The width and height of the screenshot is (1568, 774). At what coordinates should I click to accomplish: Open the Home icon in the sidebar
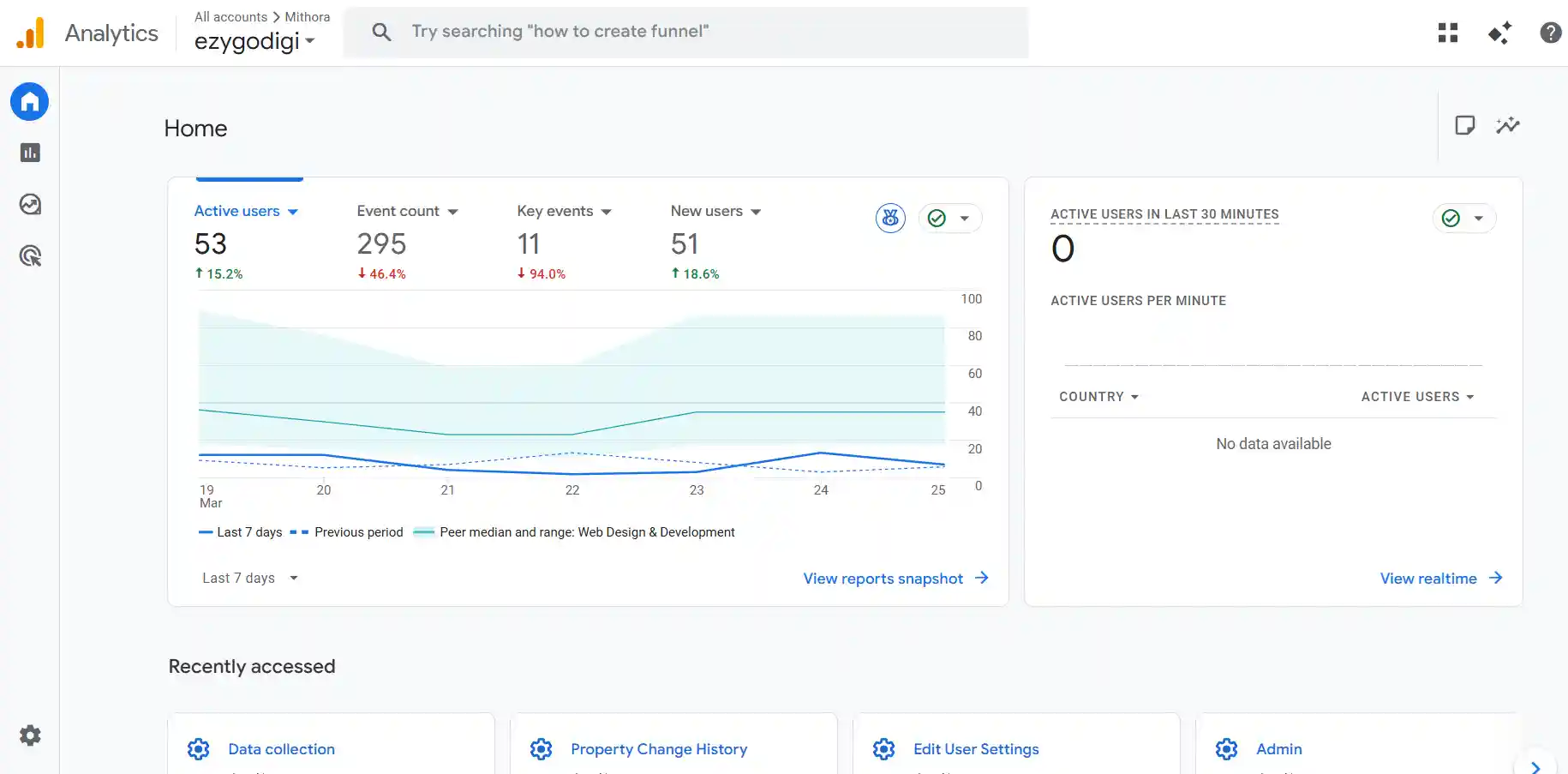pos(29,101)
